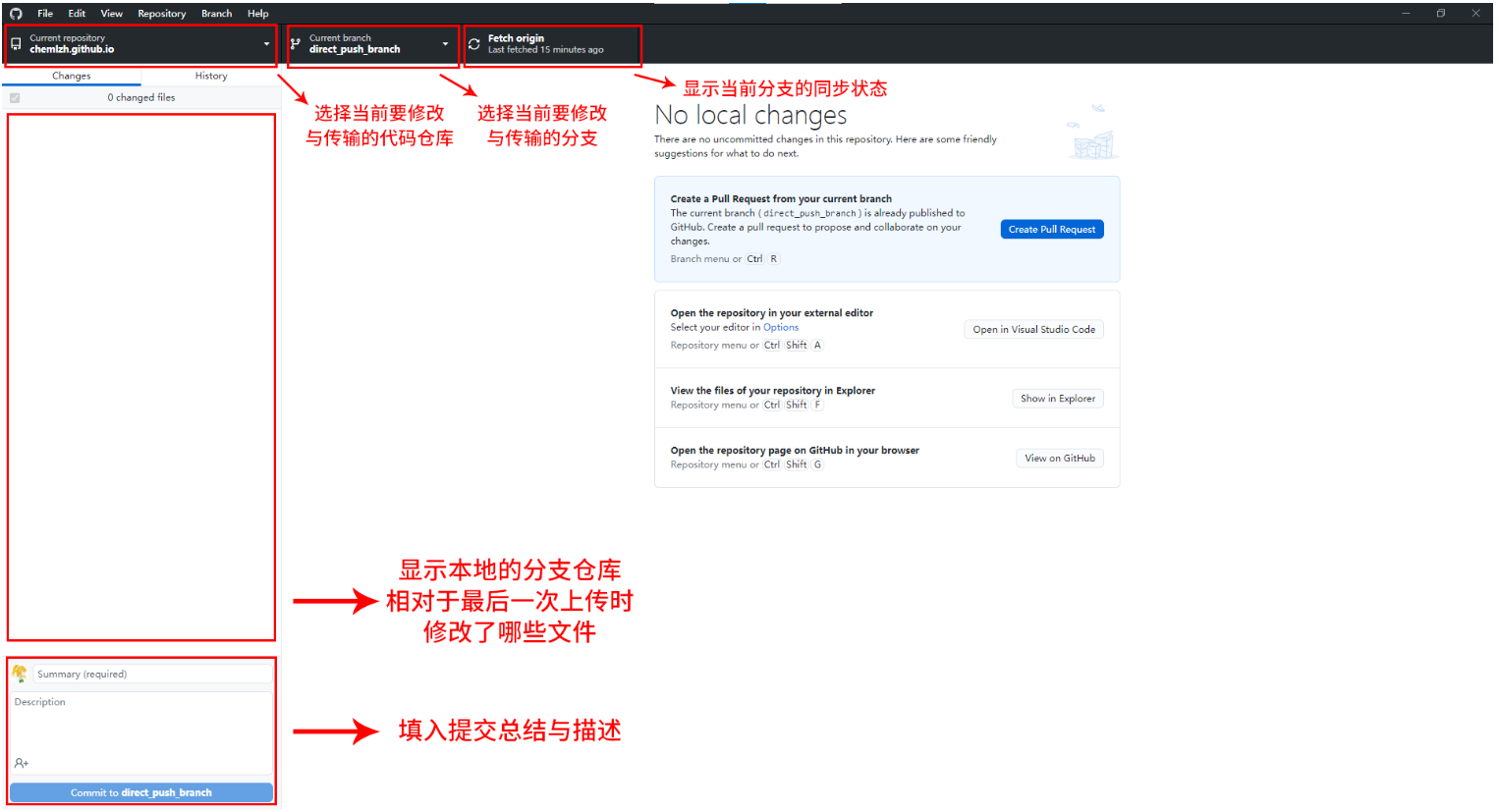Switch to the Changes tab
Image resolution: width=1498 pixels, height=812 pixels.
pos(71,76)
